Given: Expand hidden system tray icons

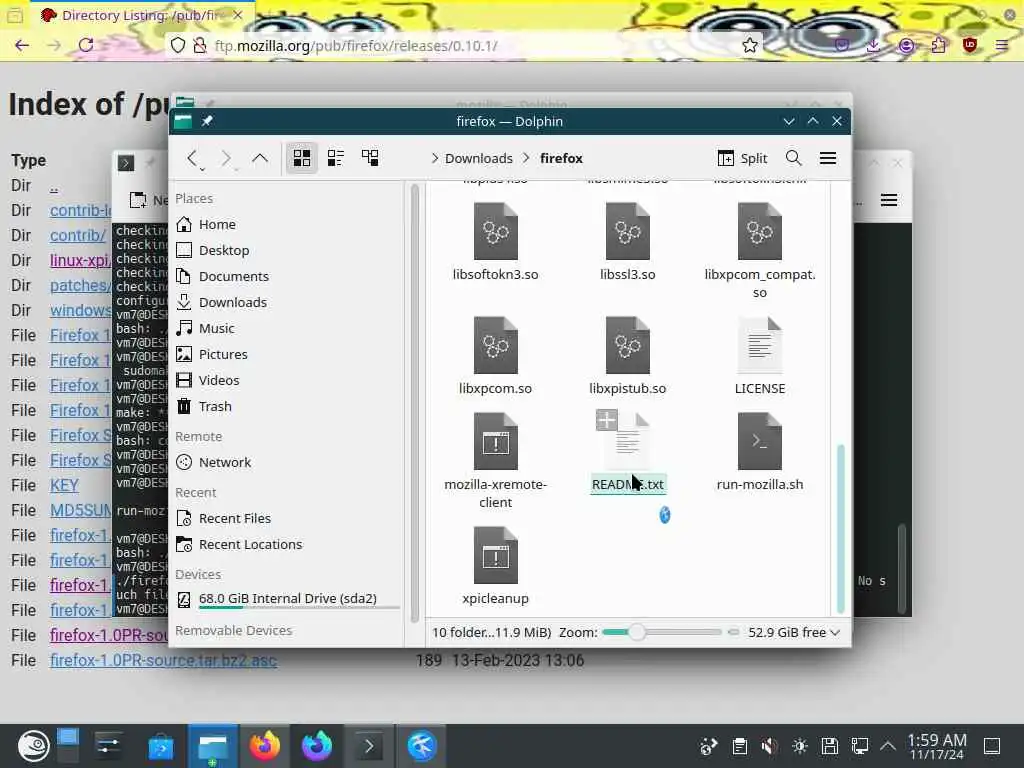Looking at the screenshot, I should point(888,746).
